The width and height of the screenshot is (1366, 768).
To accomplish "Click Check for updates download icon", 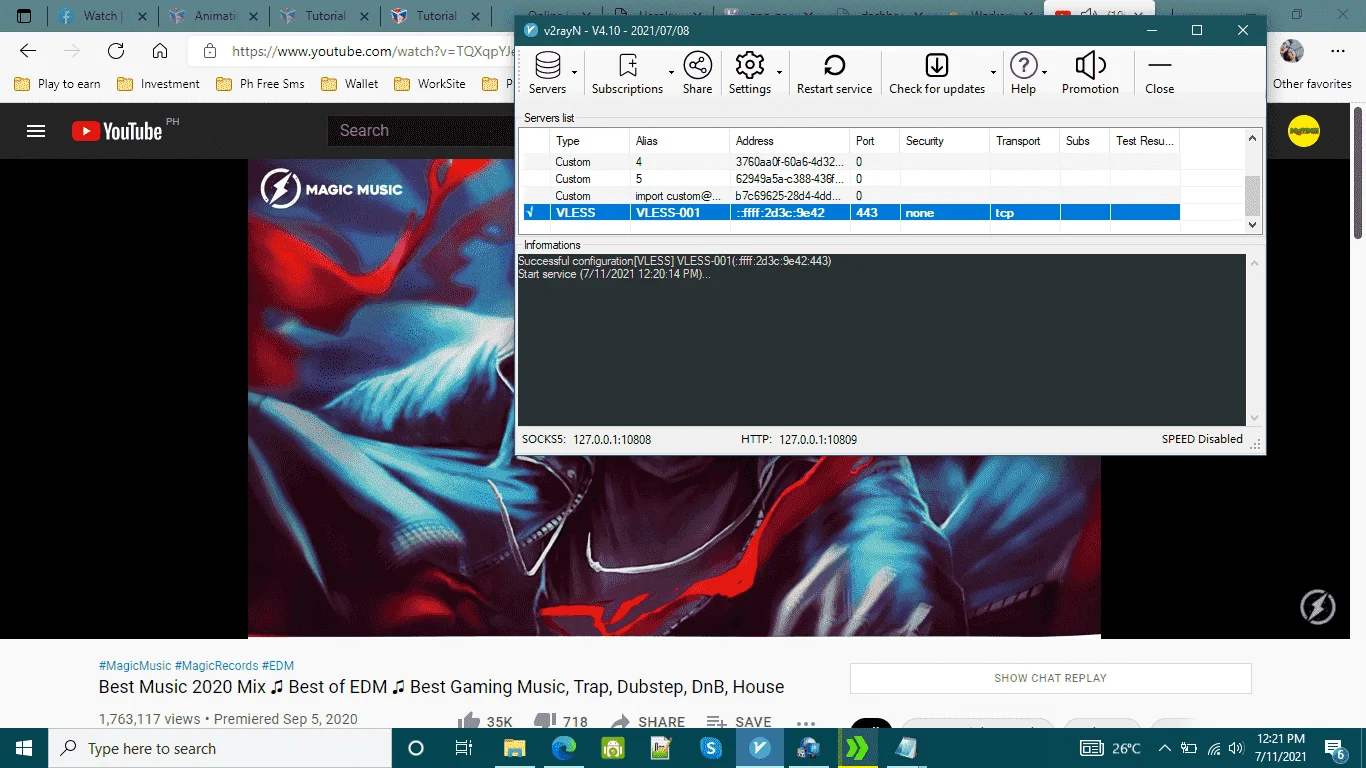I will (x=937, y=66).
